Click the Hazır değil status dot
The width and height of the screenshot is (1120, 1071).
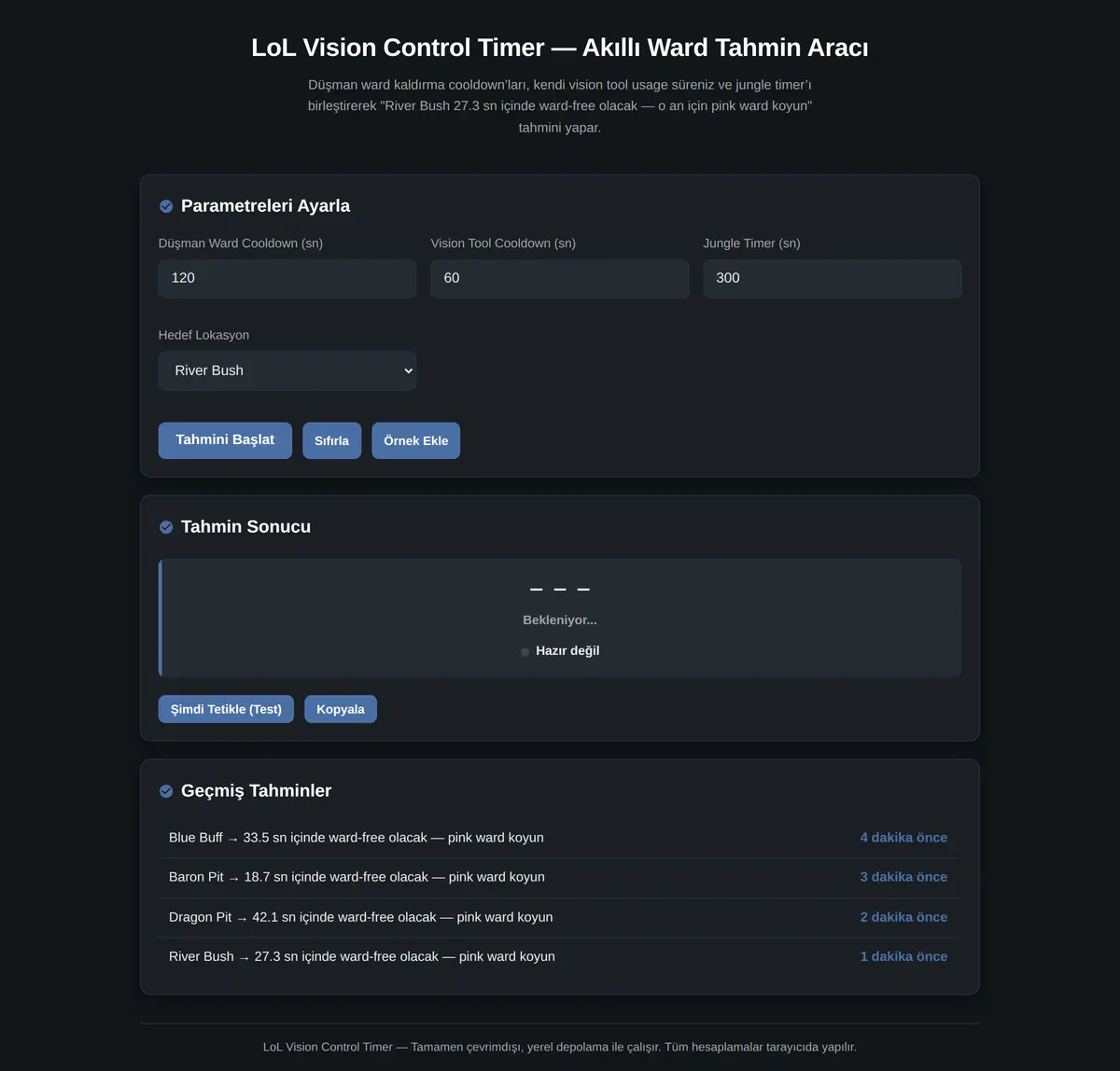pos(525,652)
